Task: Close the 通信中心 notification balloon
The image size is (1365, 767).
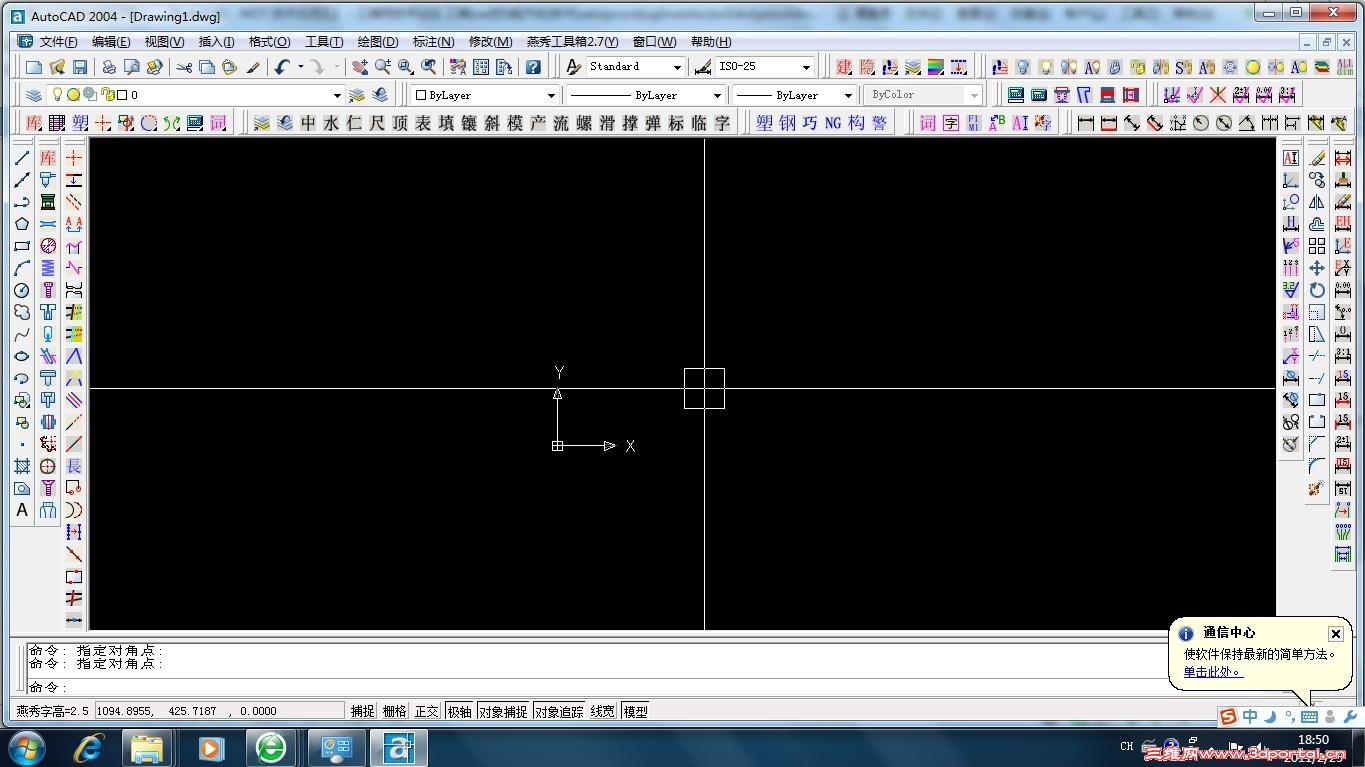Action: pyautogui.click(x=1335, y=634)
